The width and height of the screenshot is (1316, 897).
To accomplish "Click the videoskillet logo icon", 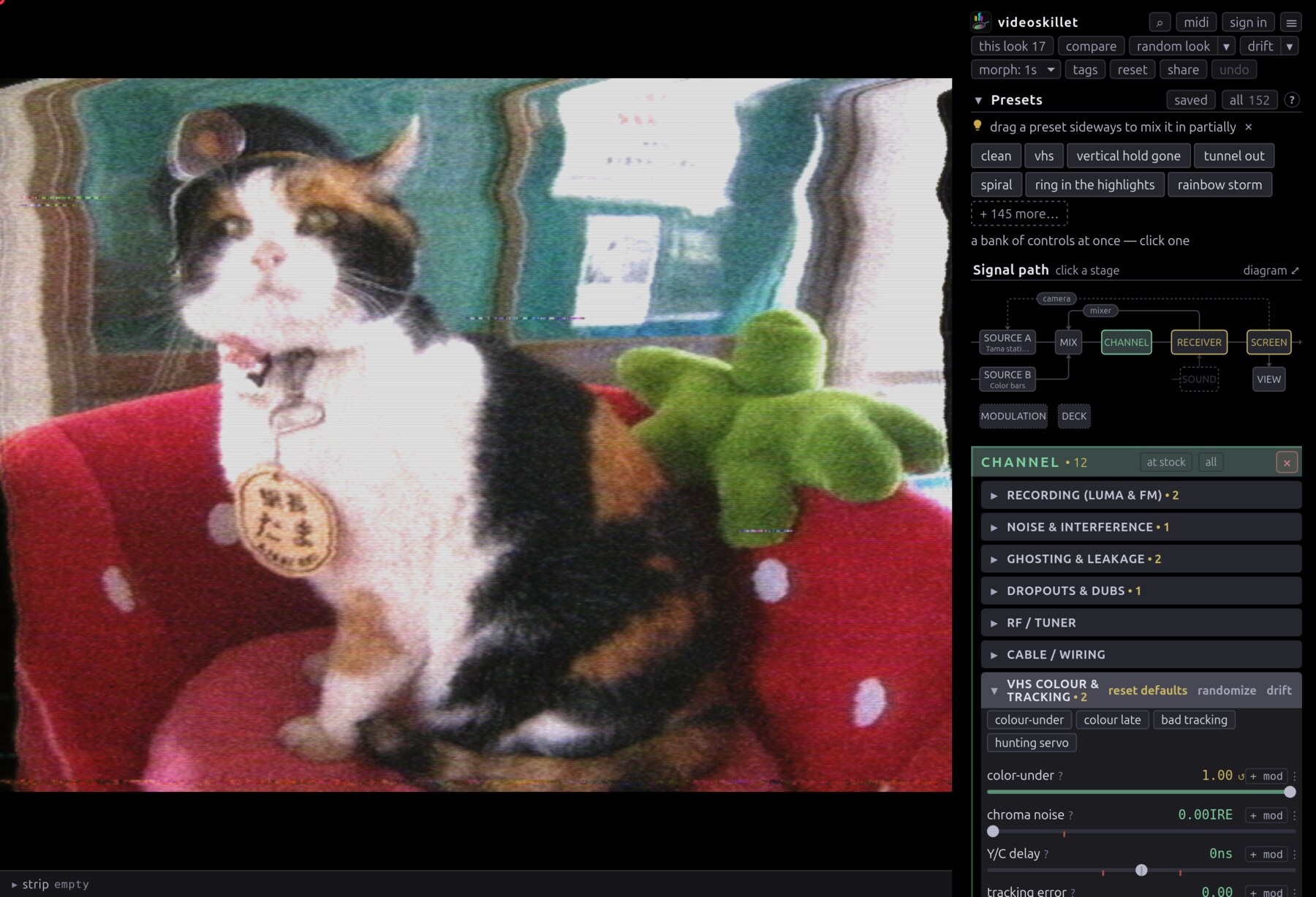I will point(981,22).
